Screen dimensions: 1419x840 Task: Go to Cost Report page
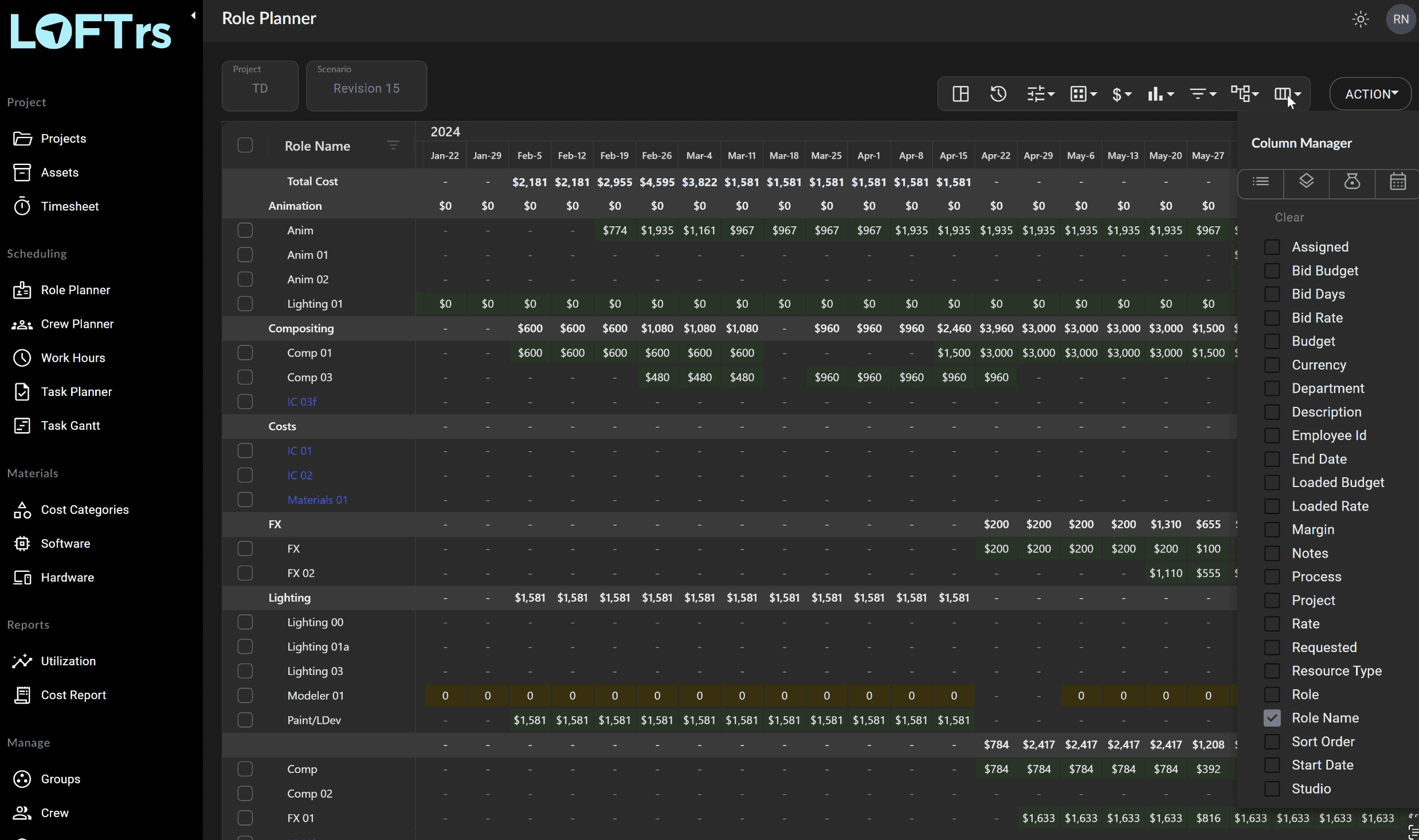[x=73, y=695]
